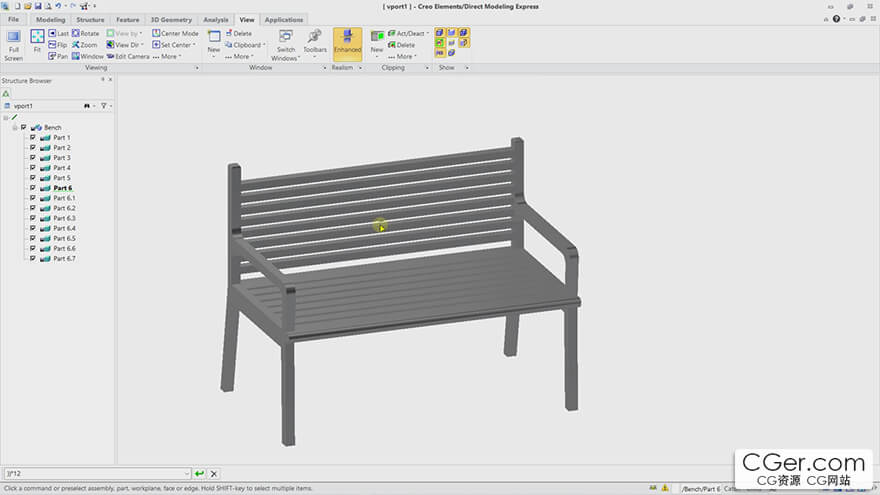Image resolution: width=880 pixels, height=495 pixels.
Task: Select the vport1 entry in Structure Browser
Action: pyautogui.click(x=23, y=106)
